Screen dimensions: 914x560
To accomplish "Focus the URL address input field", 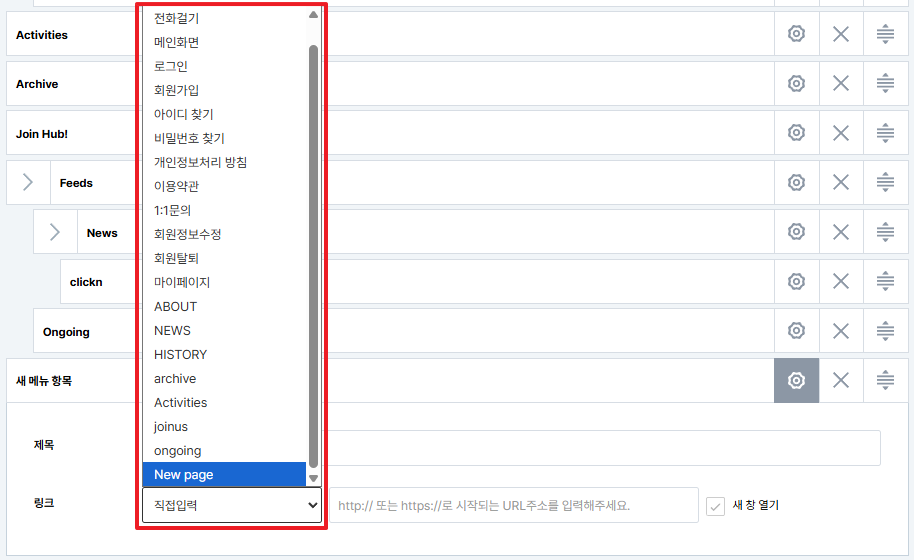I will coord(514,505).
